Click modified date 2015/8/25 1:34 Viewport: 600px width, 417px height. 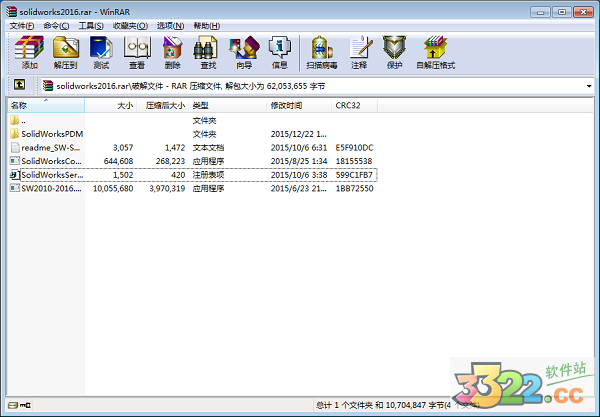click(299, 161)
